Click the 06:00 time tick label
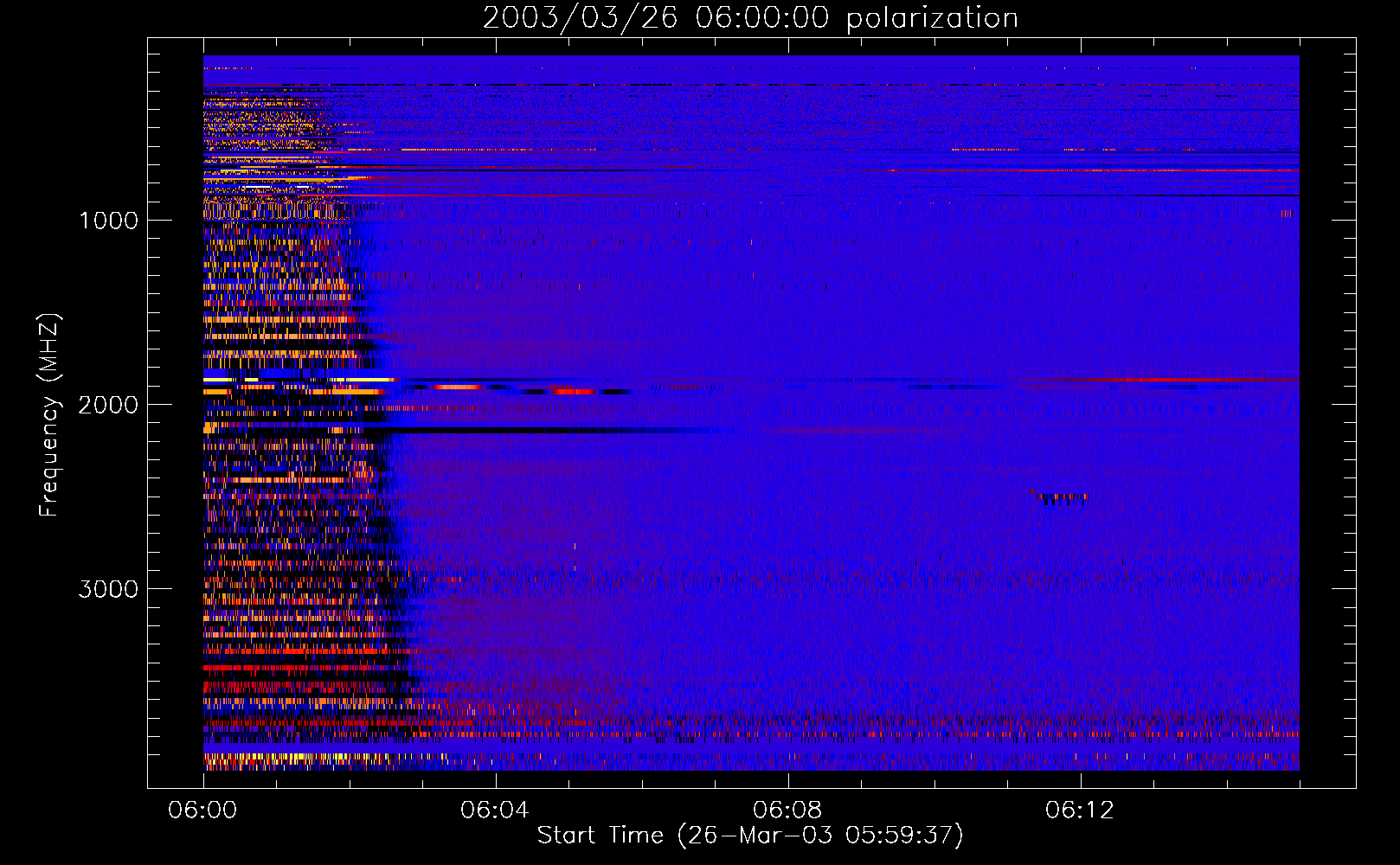 202,811
